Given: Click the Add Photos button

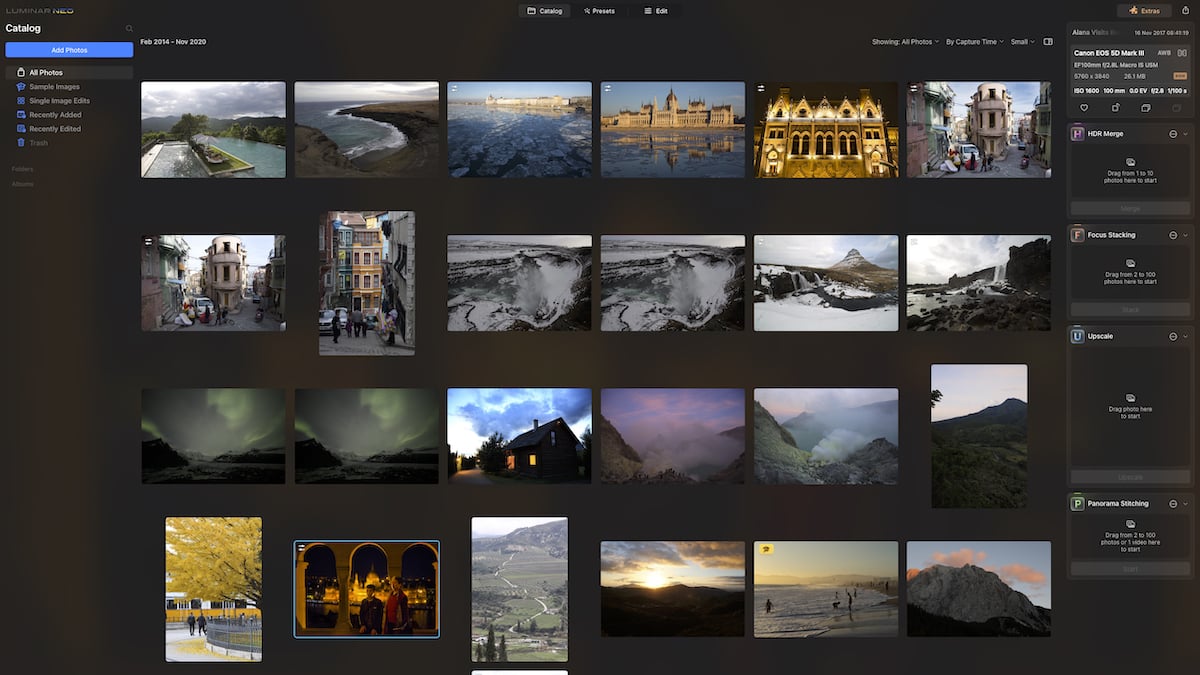Looking at the screenshot, I should [x=68, y=49].
